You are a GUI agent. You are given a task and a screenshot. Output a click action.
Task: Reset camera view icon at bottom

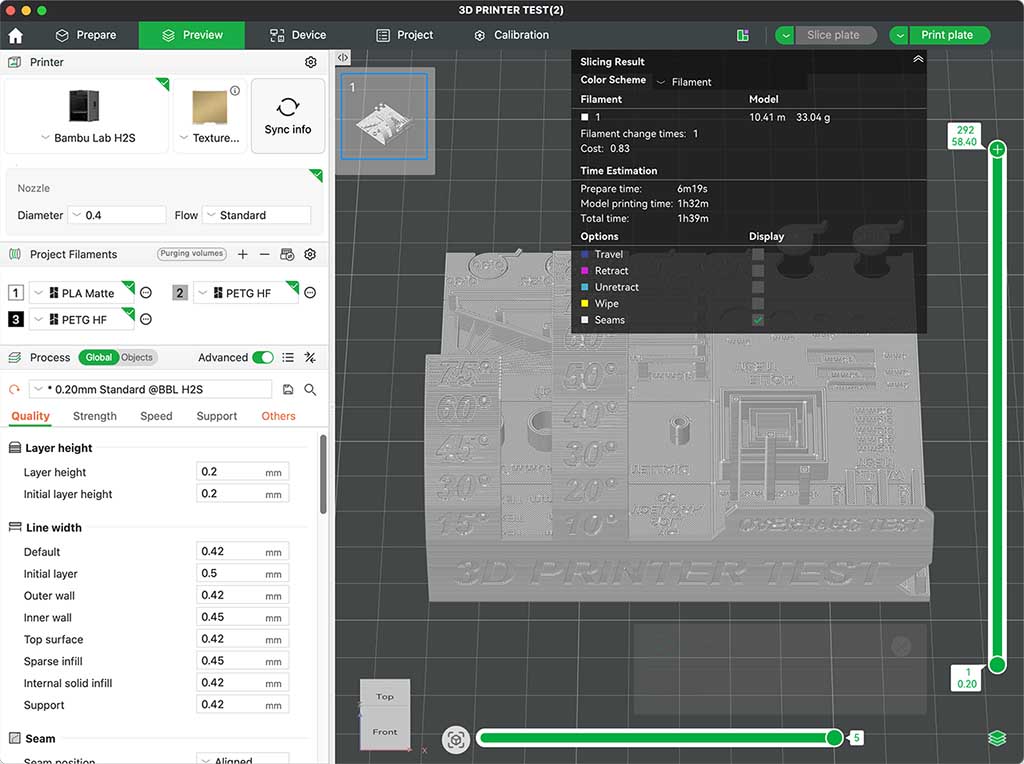[x=456, y=740]
